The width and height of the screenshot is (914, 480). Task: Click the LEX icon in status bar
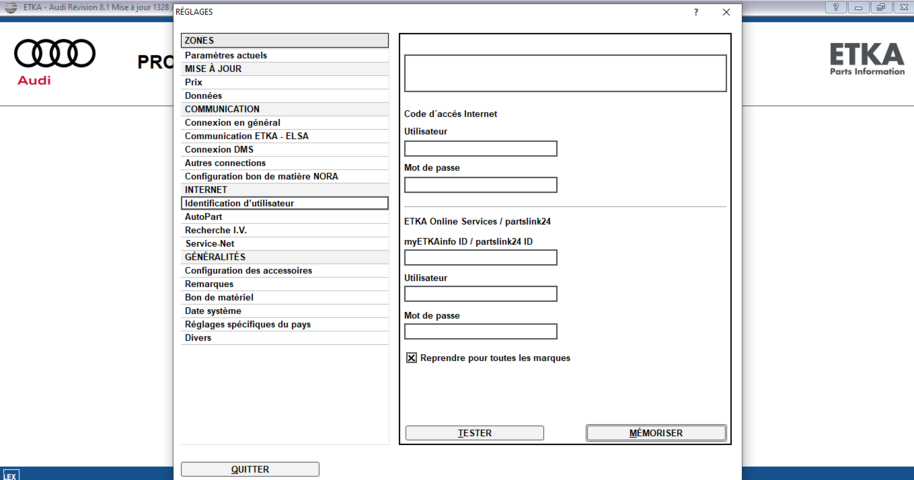click(10, 475)
